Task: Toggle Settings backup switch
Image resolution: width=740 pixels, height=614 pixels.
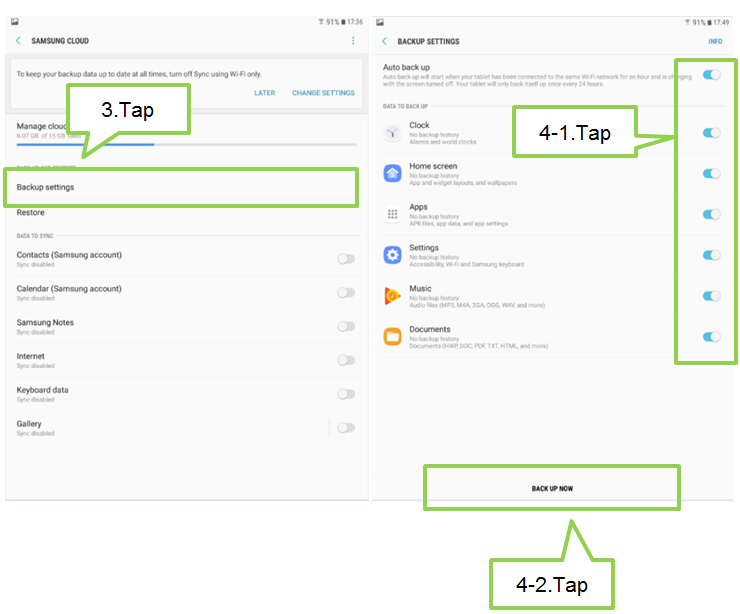Action: click(712, 255)
